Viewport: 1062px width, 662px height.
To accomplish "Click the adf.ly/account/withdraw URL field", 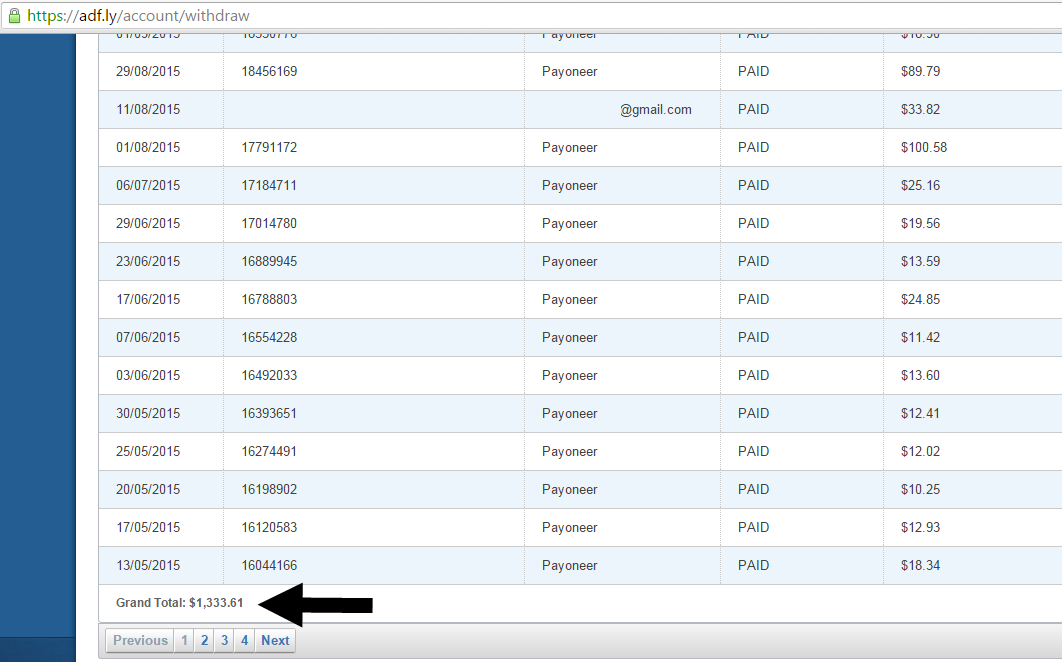I will pyautogui.click(x=531, y=15).
